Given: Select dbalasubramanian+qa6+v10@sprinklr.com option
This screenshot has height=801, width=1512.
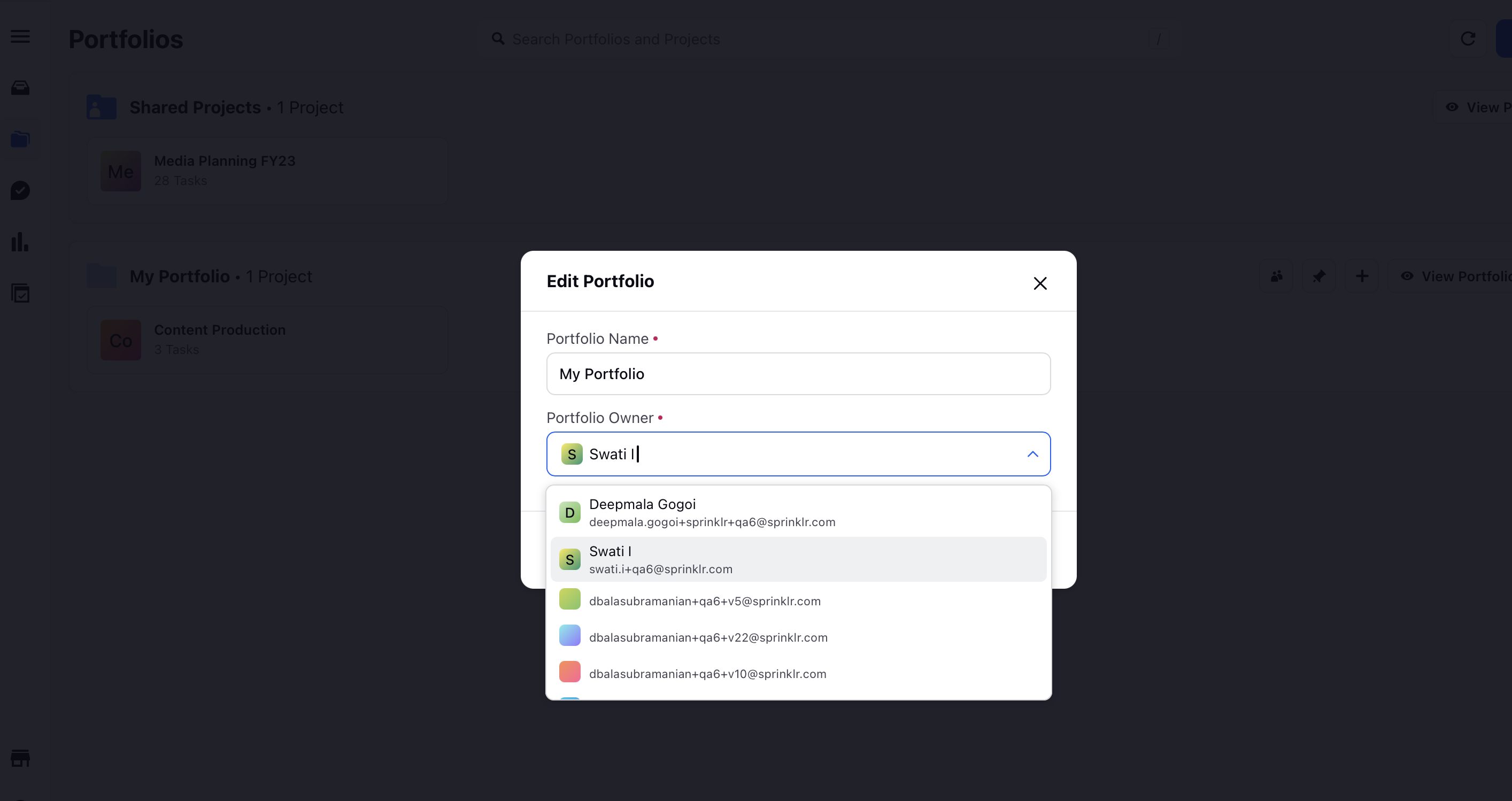Looking at the screenshot, I should (798, 674).
